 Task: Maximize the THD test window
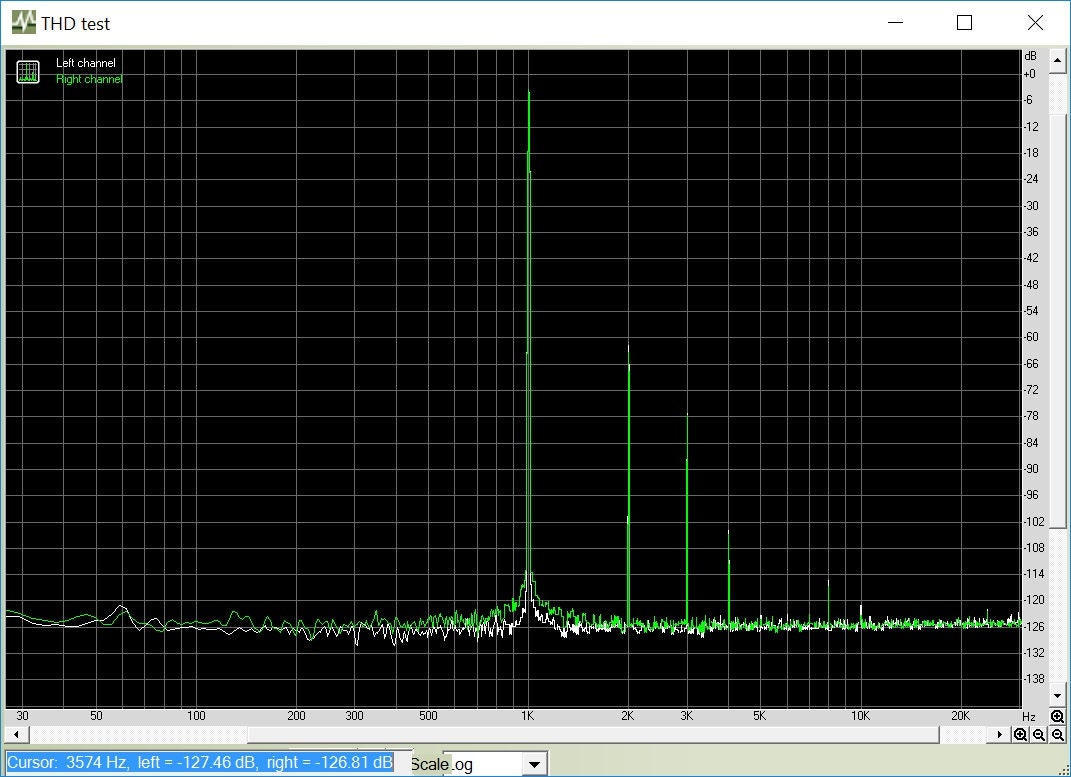tap(964, 23)
